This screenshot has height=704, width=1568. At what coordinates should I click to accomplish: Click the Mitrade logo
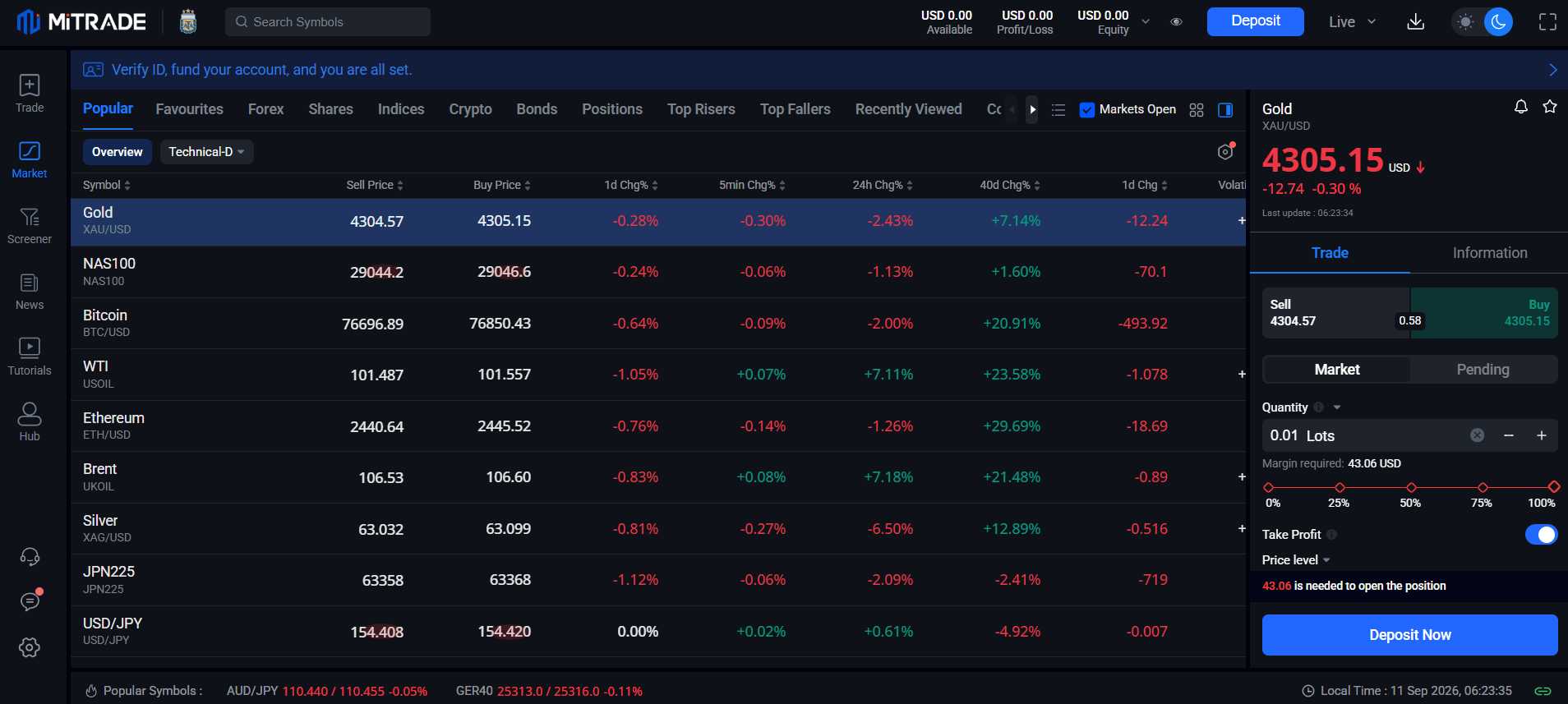tap(81, 22)
